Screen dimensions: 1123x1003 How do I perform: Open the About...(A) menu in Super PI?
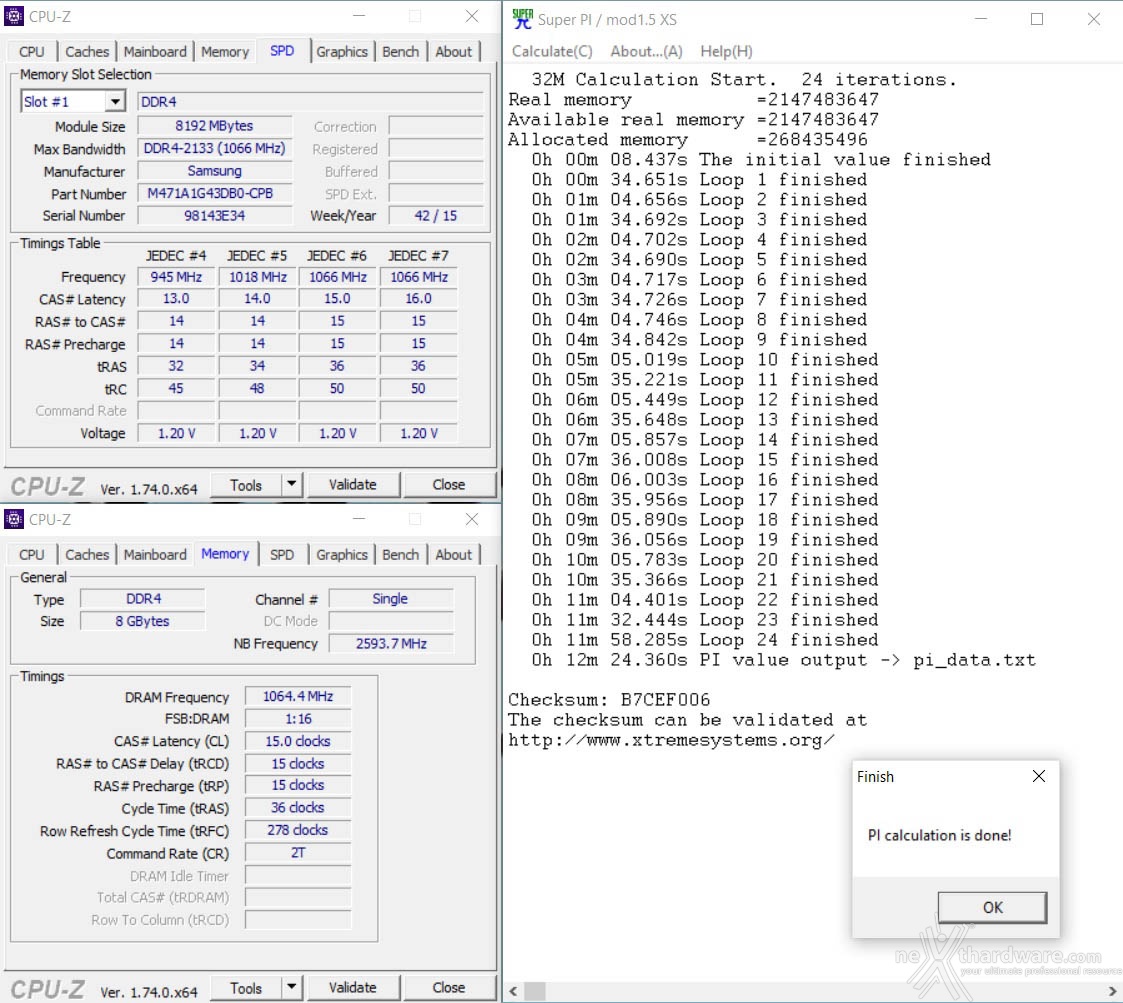[646, 52]
